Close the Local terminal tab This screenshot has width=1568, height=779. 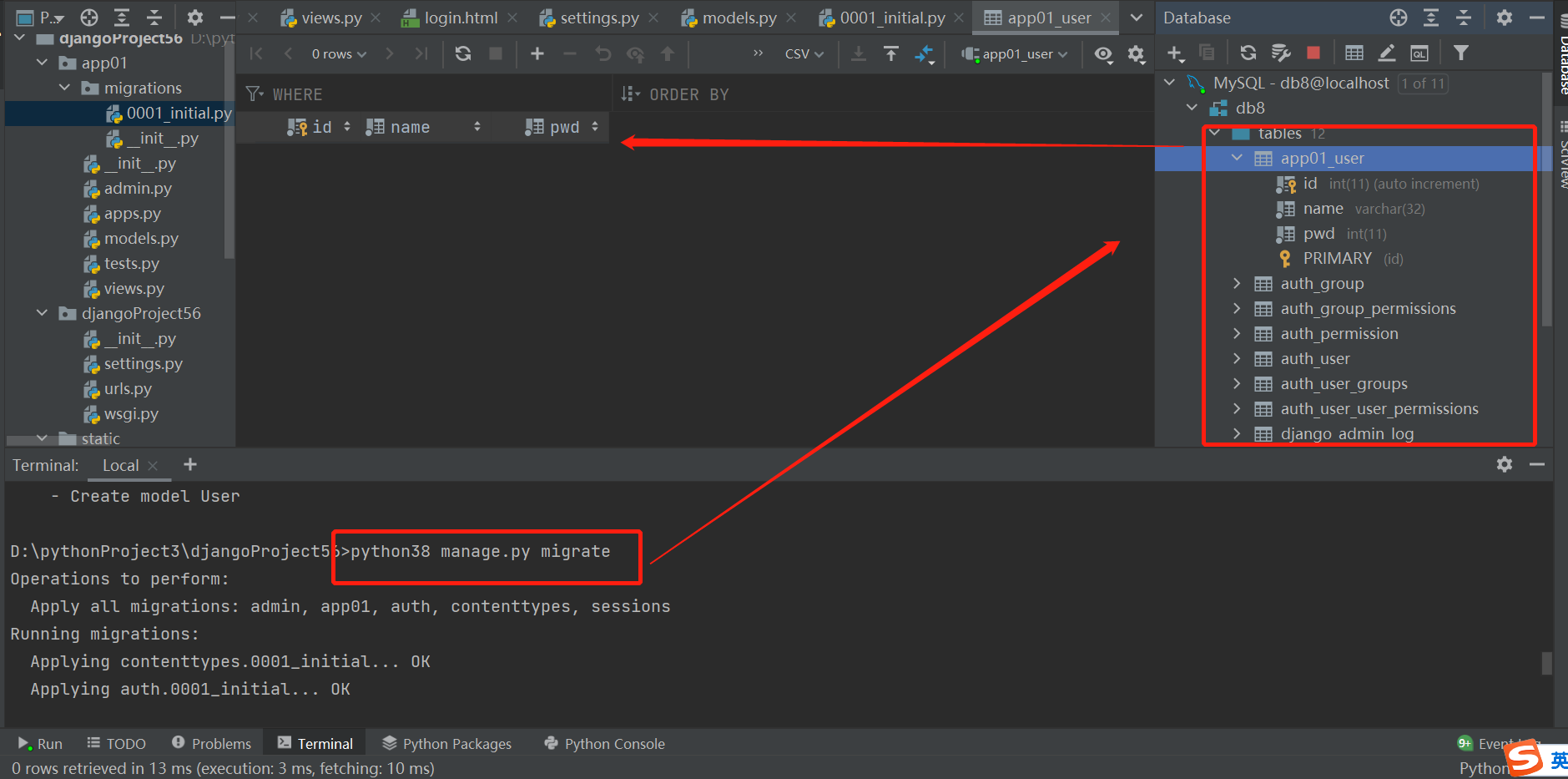(153, 466)
